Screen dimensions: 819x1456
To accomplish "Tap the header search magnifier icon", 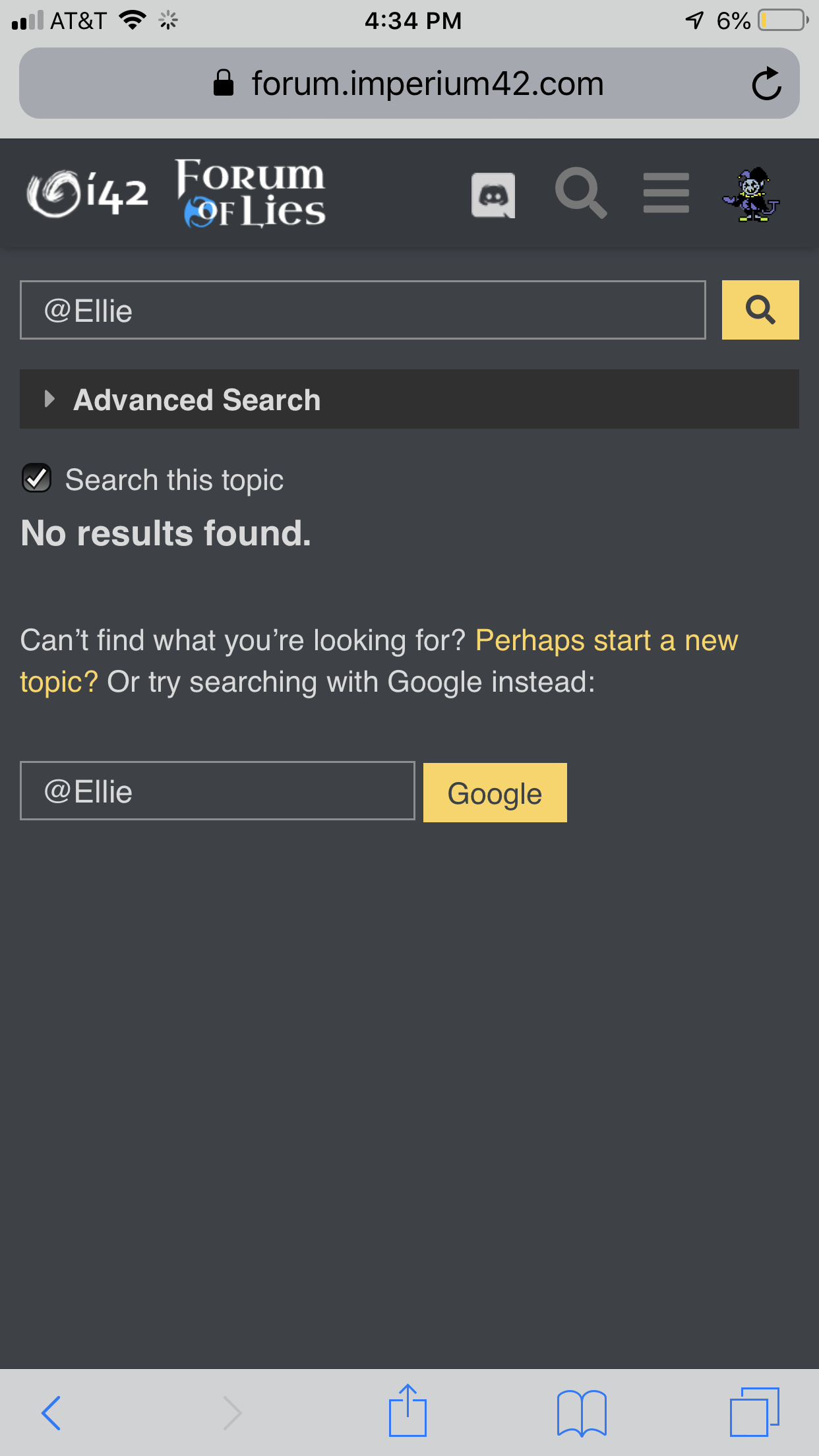I will 580,193.
